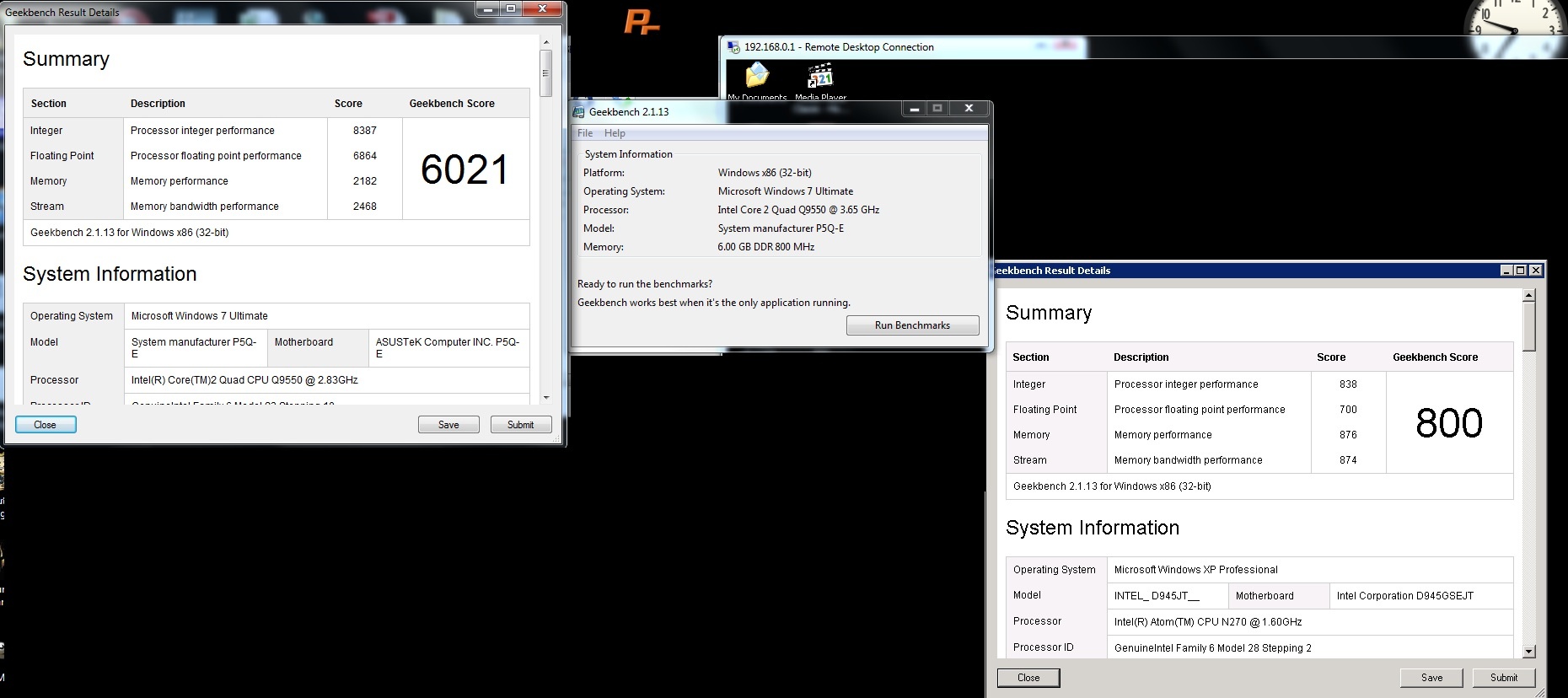Click scroll up arrow in right result window

1529,295
